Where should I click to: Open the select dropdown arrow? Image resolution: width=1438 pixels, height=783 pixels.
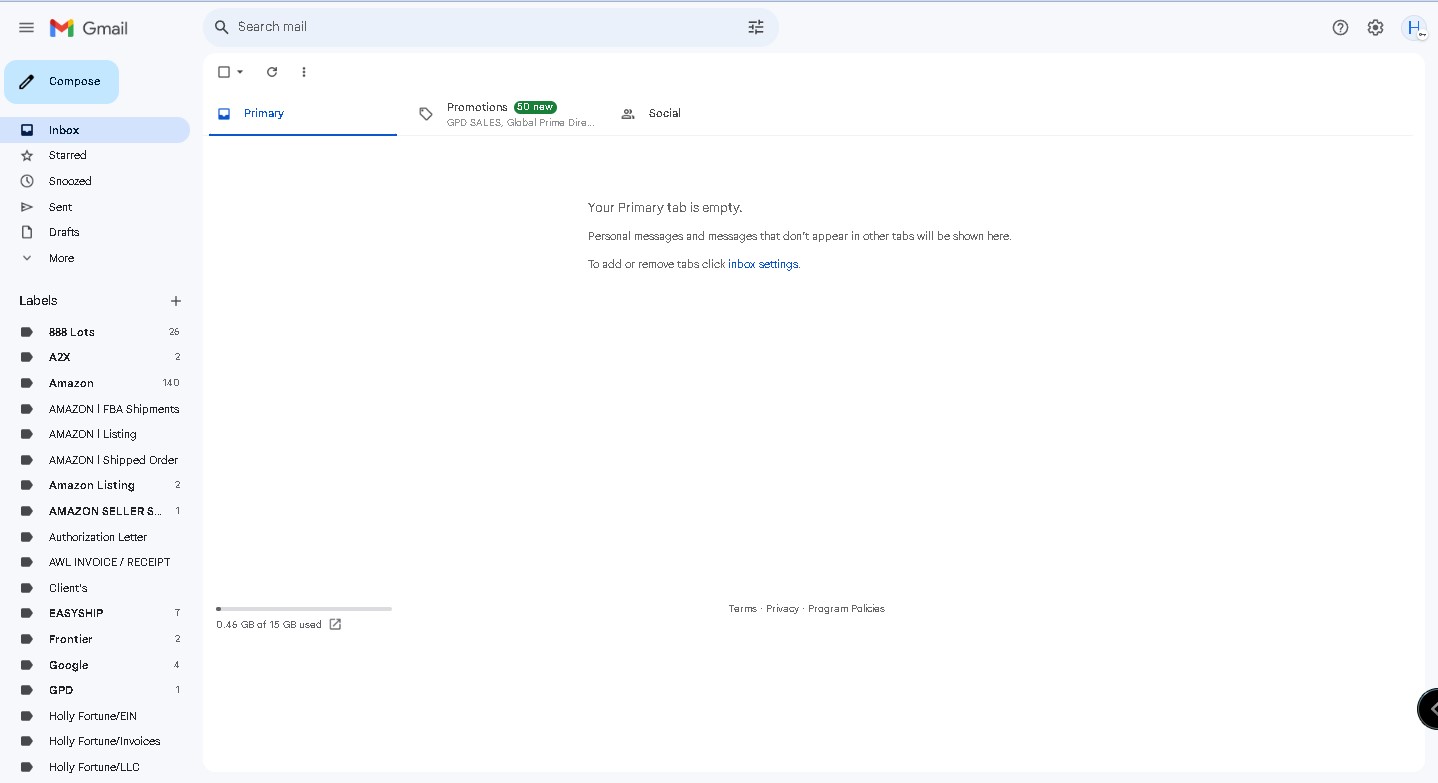tap(240, 72)
